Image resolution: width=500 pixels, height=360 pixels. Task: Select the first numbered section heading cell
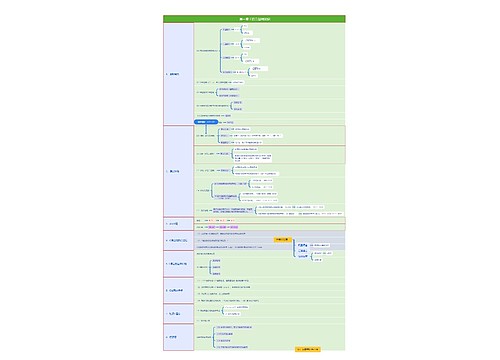(x=178, y=74)
